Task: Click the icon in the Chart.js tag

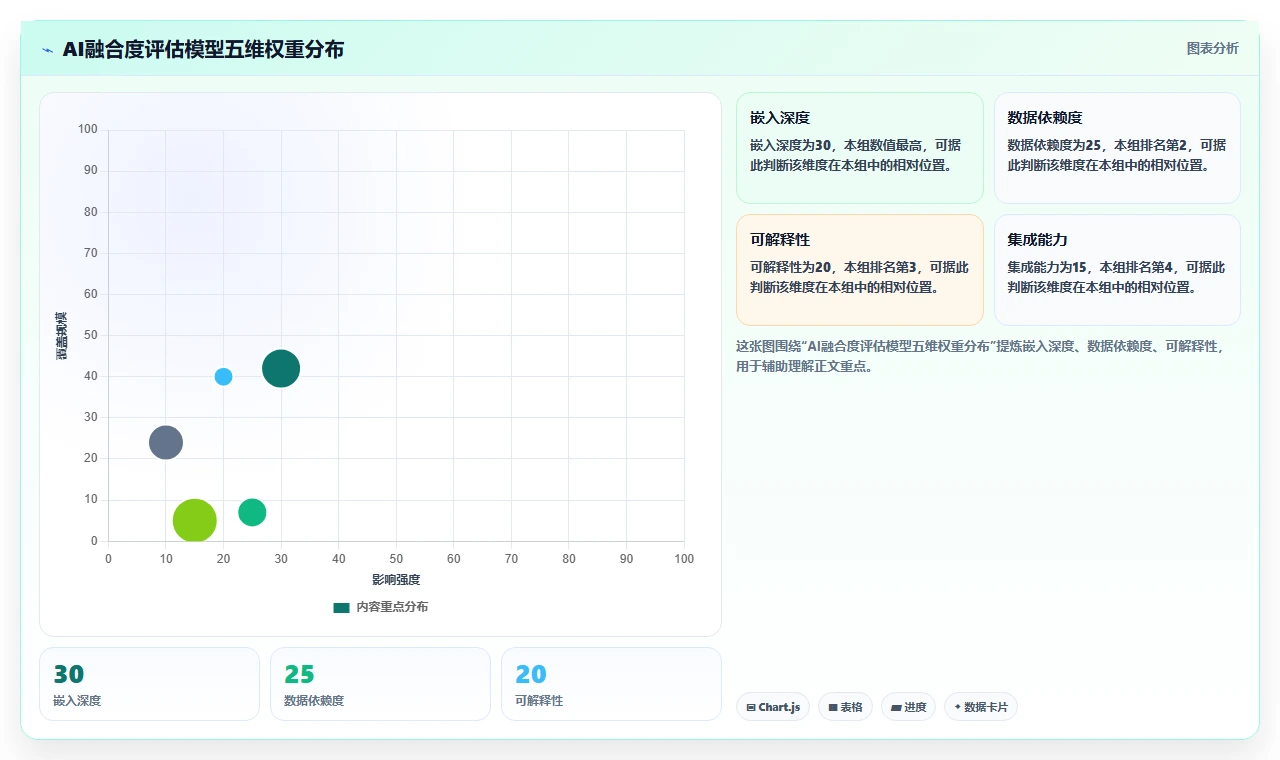Action: click(x=751, y=707)
